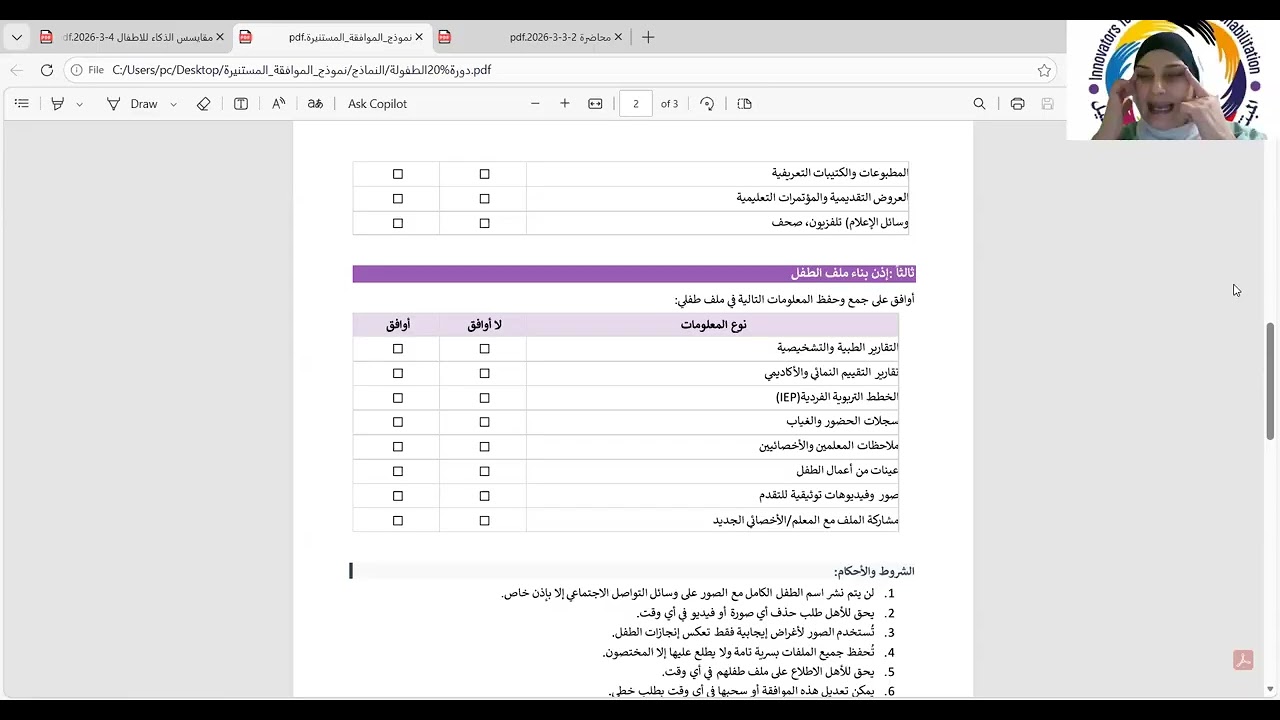Check أوافق for العروض التقديمية والمؤتمرات التعليمية
Screen dimensions: 1280x720
coord(398,199)
